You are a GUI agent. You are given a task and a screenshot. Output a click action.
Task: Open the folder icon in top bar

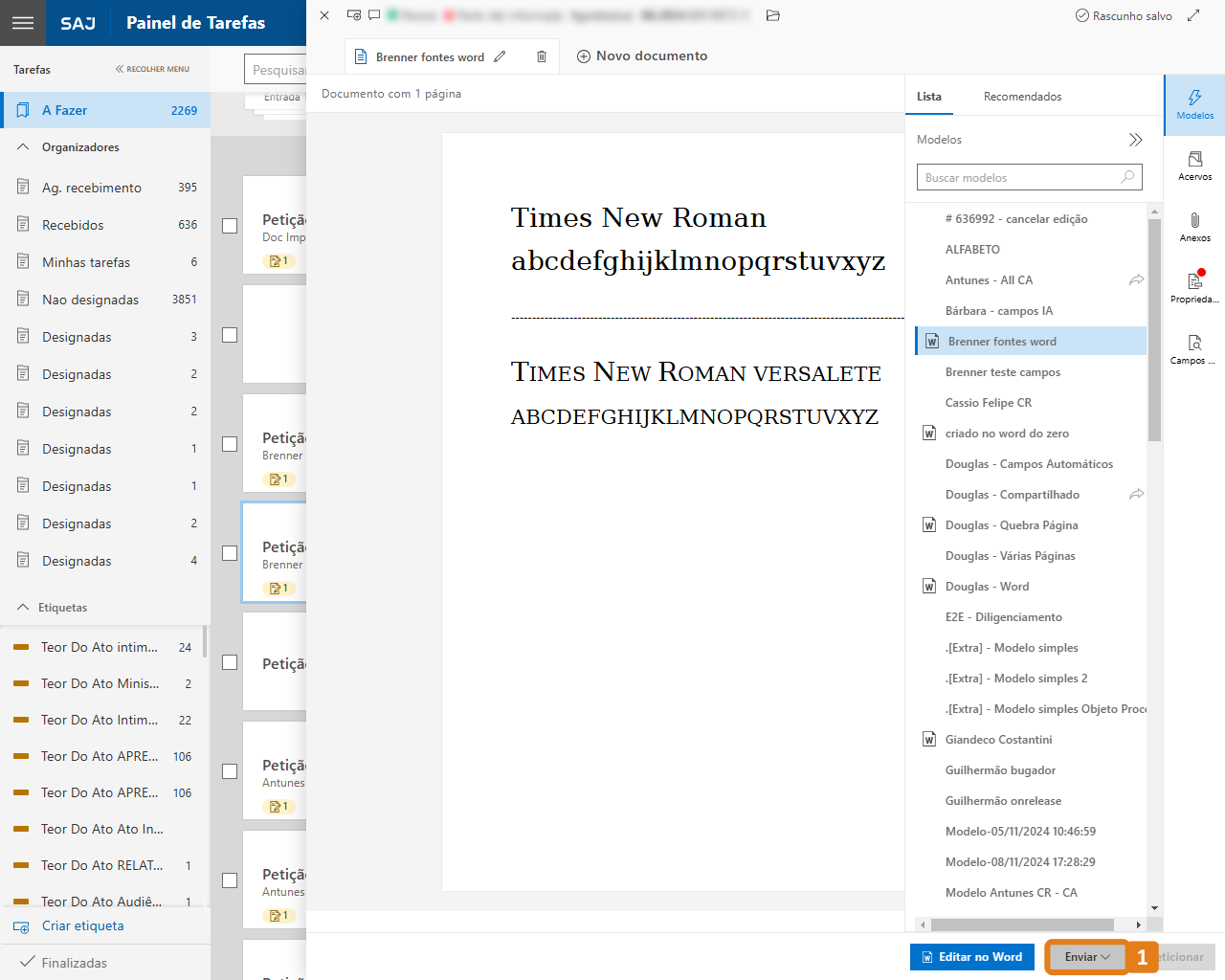pyautogui.click(x=773, y=15)
